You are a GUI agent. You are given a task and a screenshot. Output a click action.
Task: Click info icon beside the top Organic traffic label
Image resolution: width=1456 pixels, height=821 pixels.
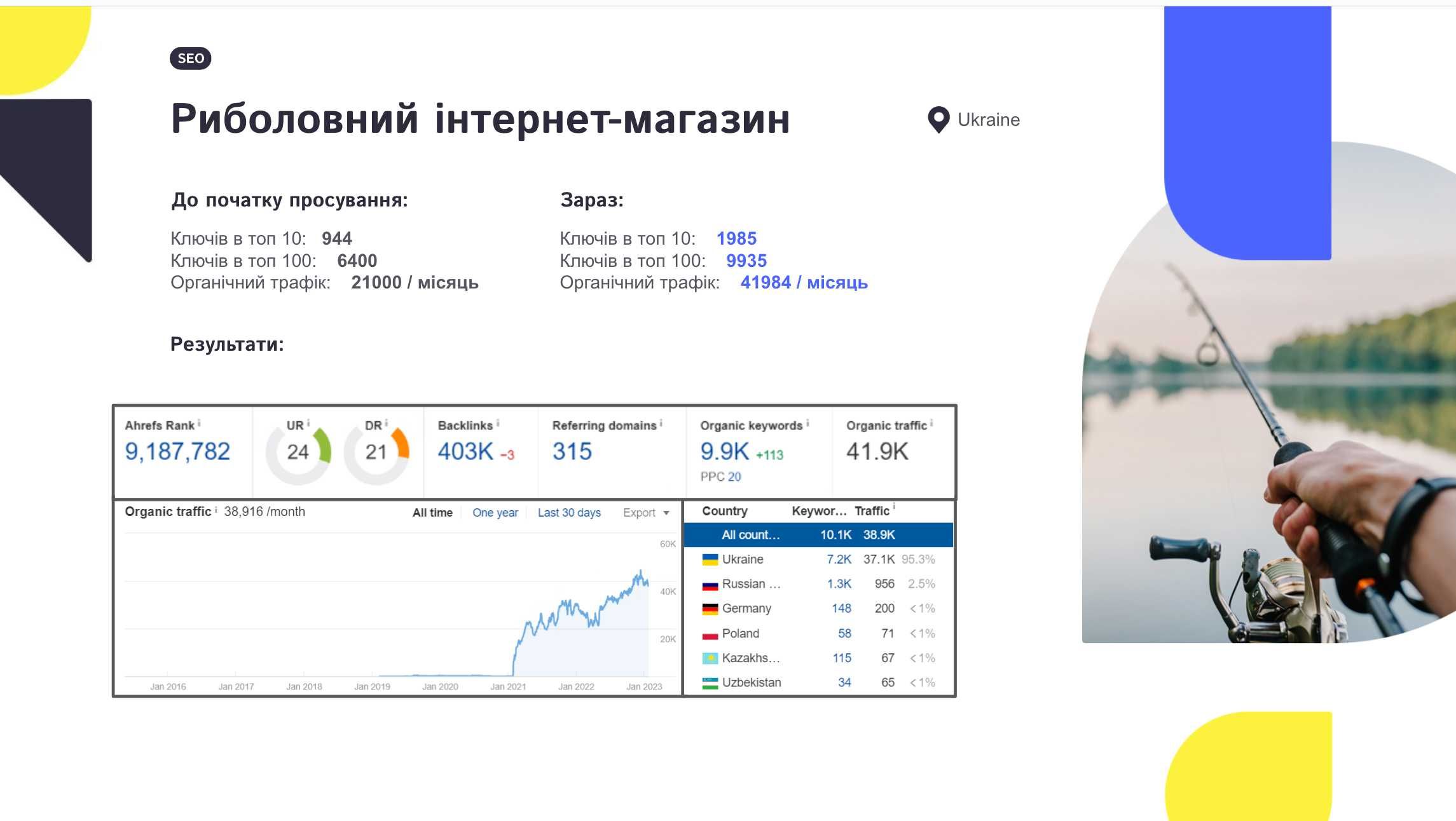click(x=931, y=423)
